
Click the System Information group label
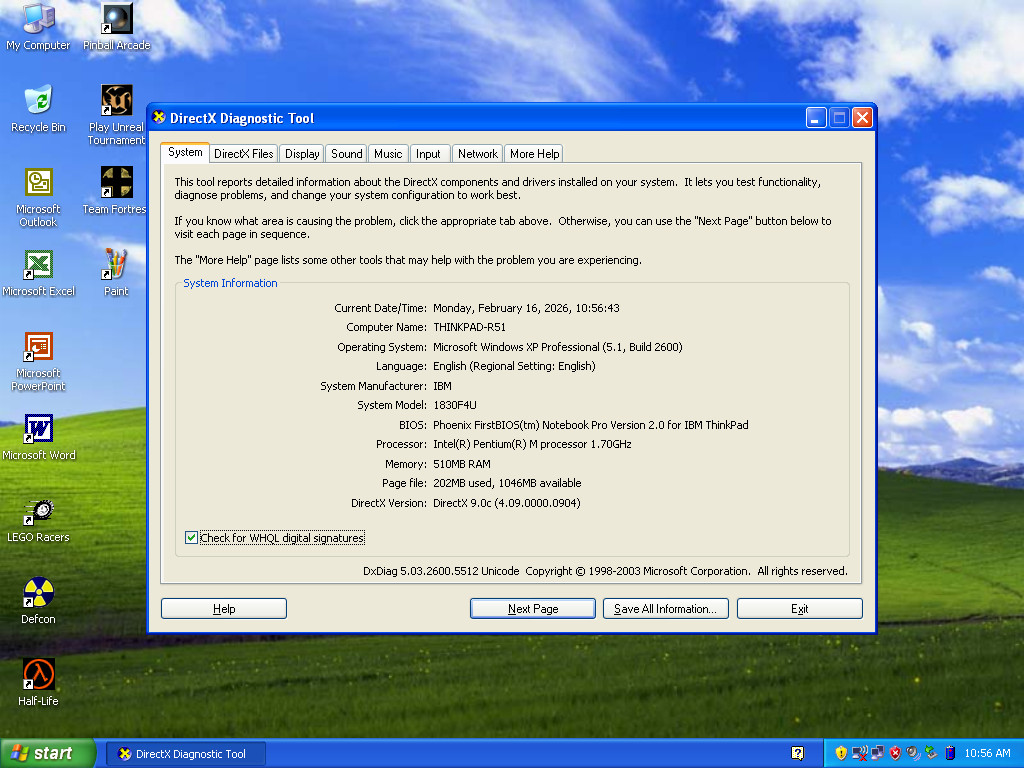[230, 283]
